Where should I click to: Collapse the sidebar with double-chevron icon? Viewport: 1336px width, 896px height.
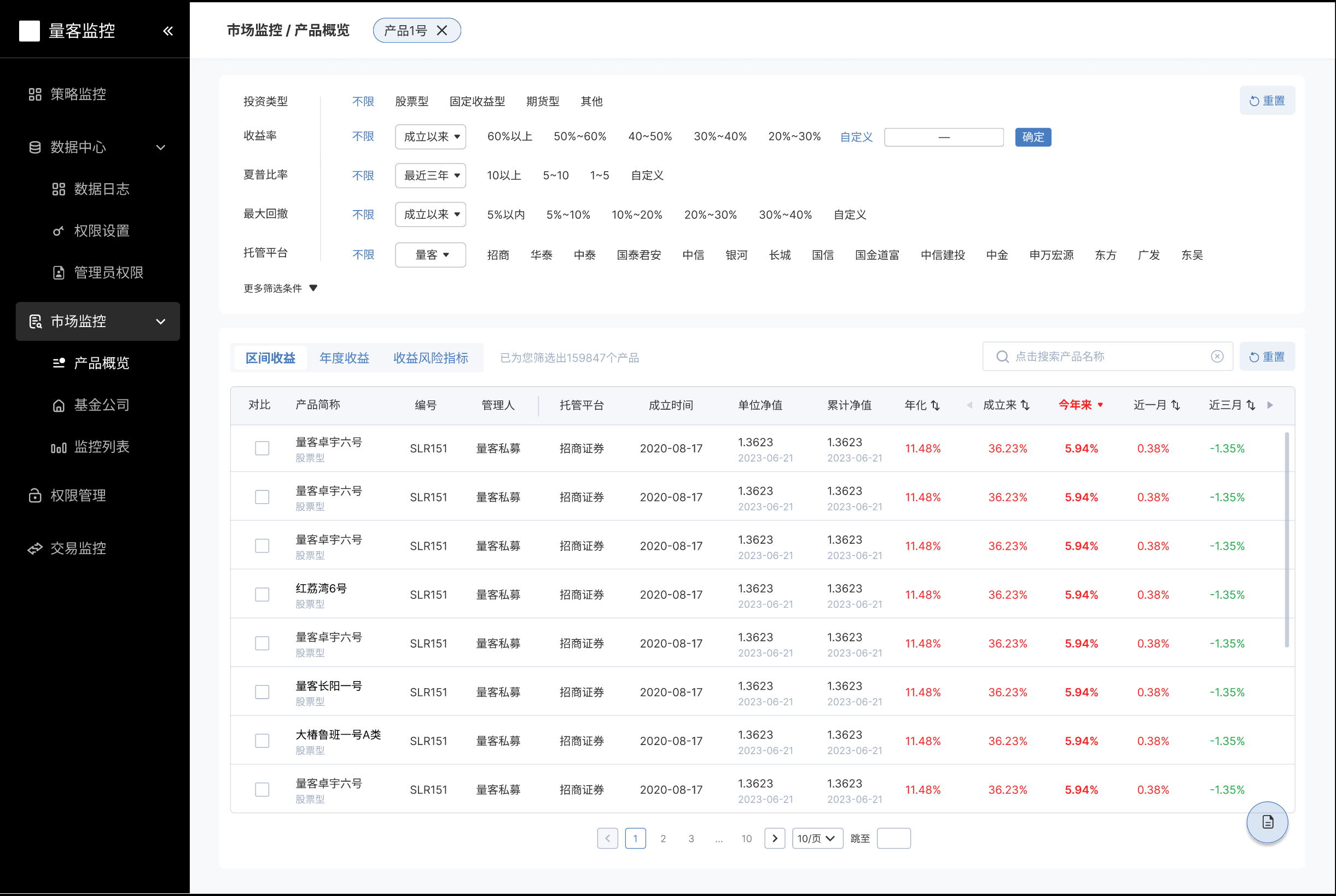click(x=167, y=31)
